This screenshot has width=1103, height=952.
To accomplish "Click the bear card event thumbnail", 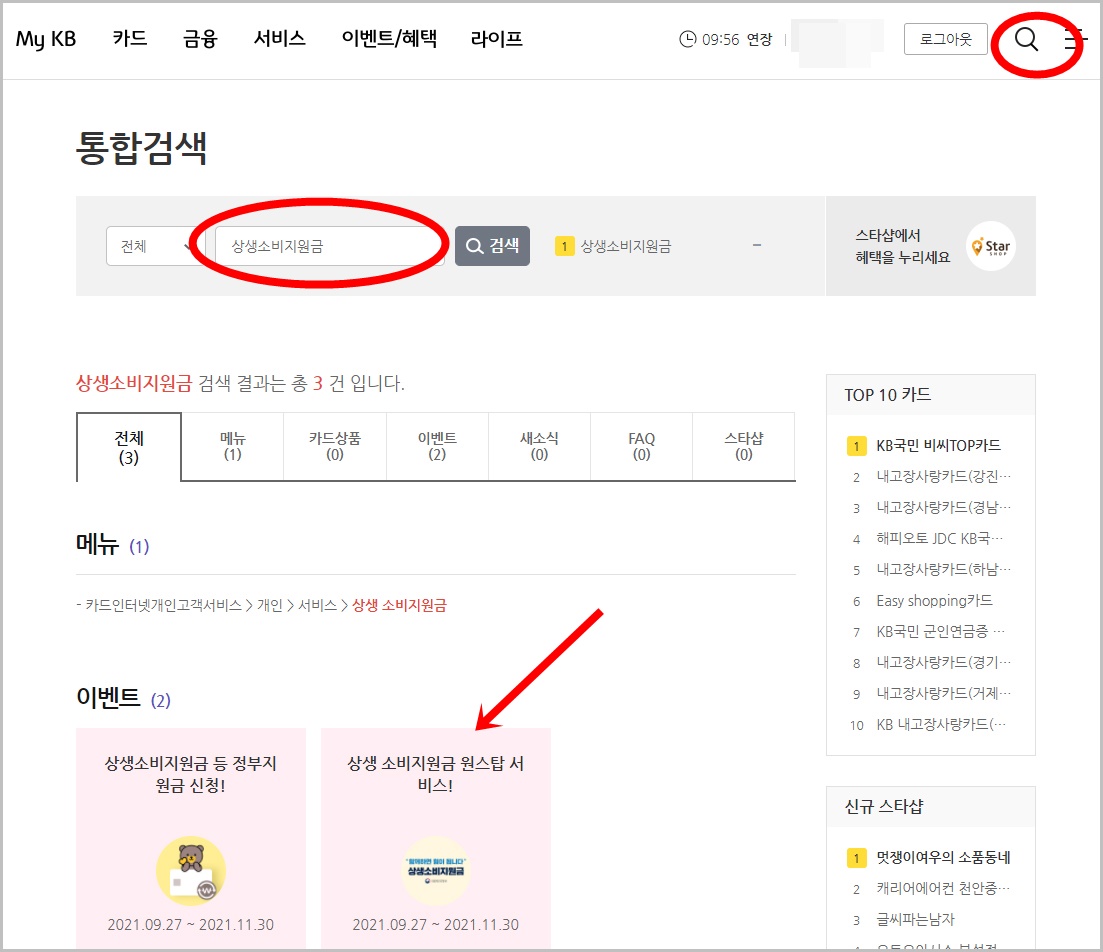I will pos(191,871).
